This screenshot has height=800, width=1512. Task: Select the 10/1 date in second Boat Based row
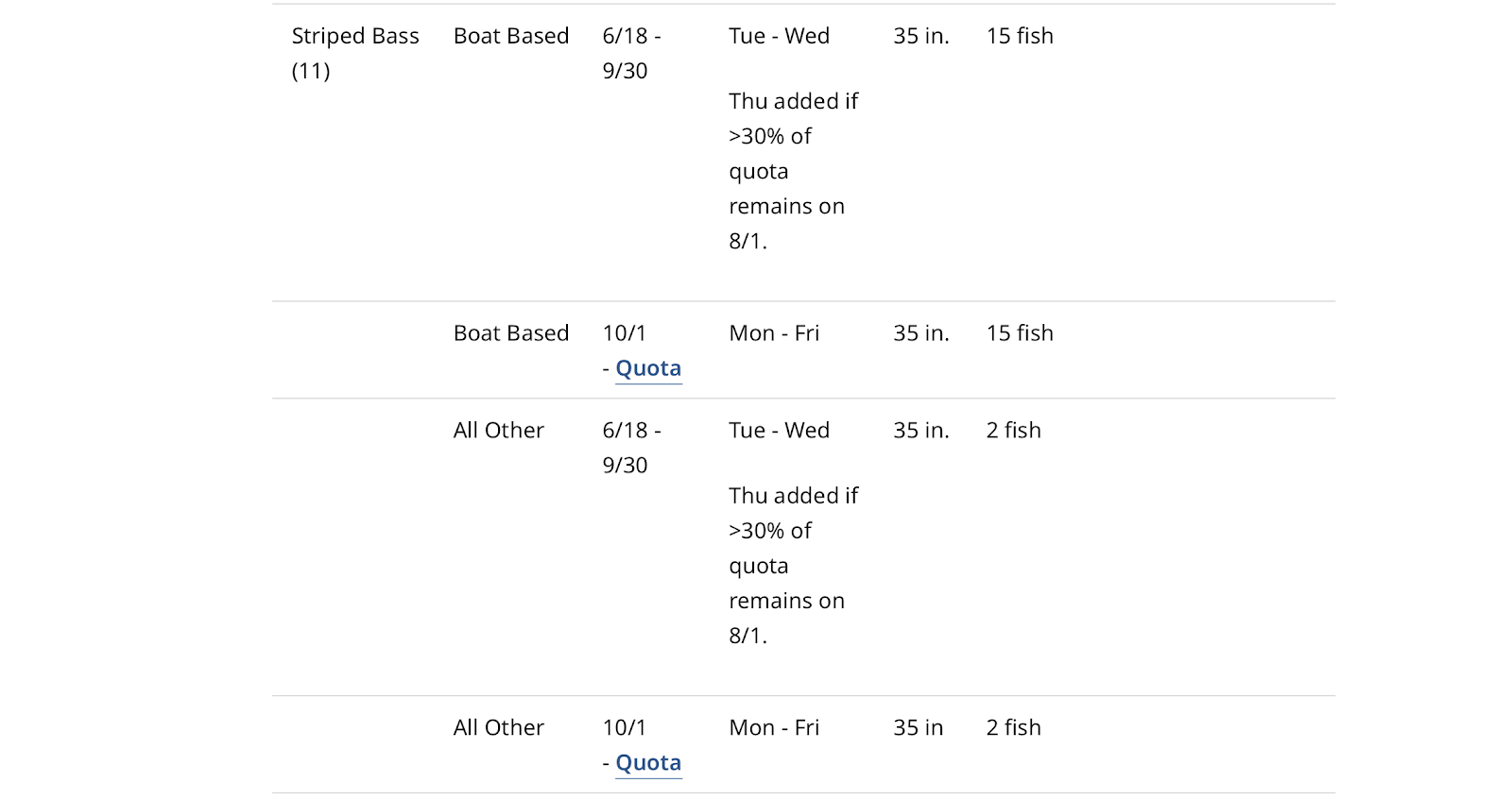click(x=625, y=333)
